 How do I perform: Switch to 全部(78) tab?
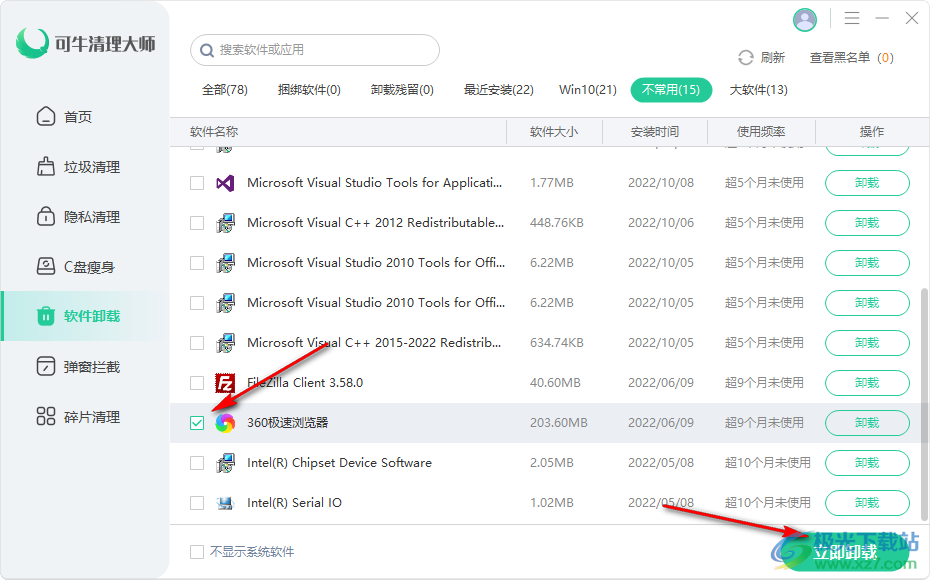coord(225,90)
